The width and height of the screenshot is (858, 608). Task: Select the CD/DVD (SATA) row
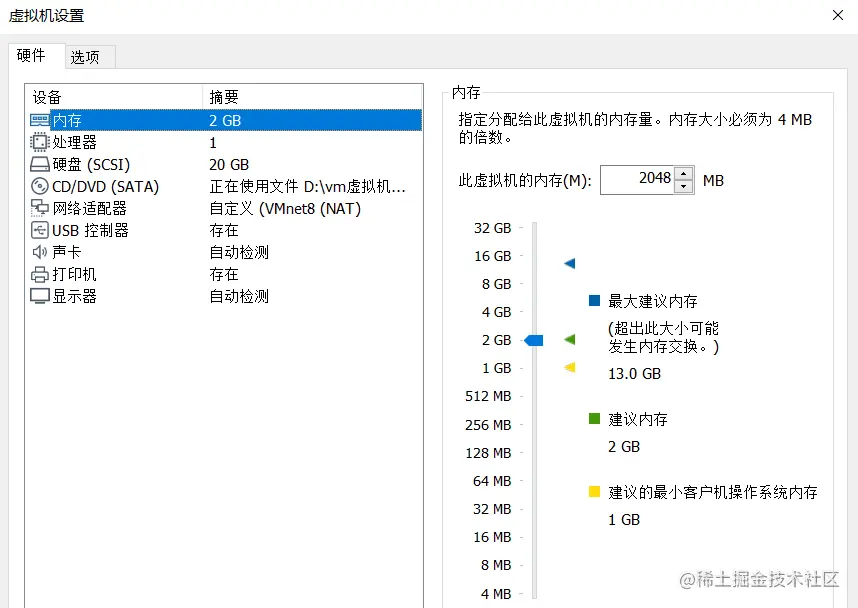pyautogui.click(x=225, y=186)
